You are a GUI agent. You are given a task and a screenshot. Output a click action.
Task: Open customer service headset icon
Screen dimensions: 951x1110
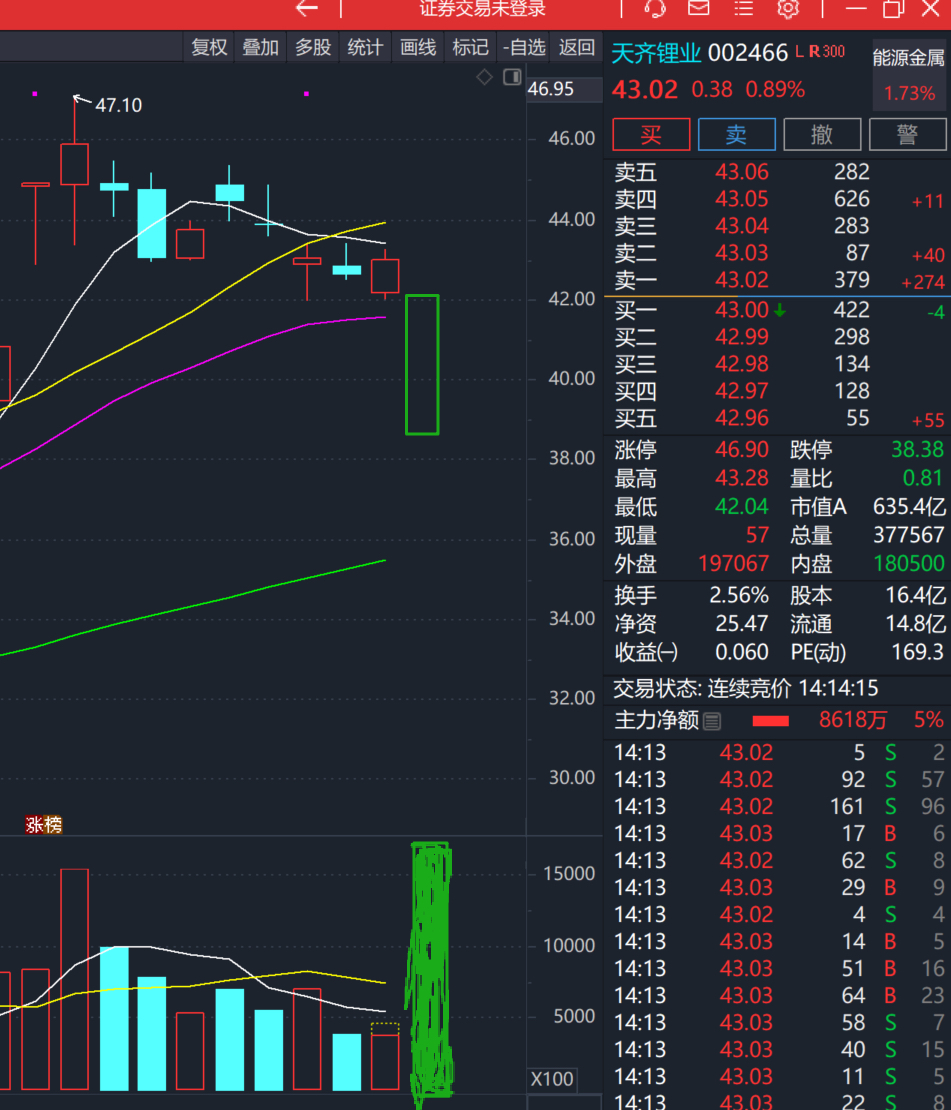[655, 8]
